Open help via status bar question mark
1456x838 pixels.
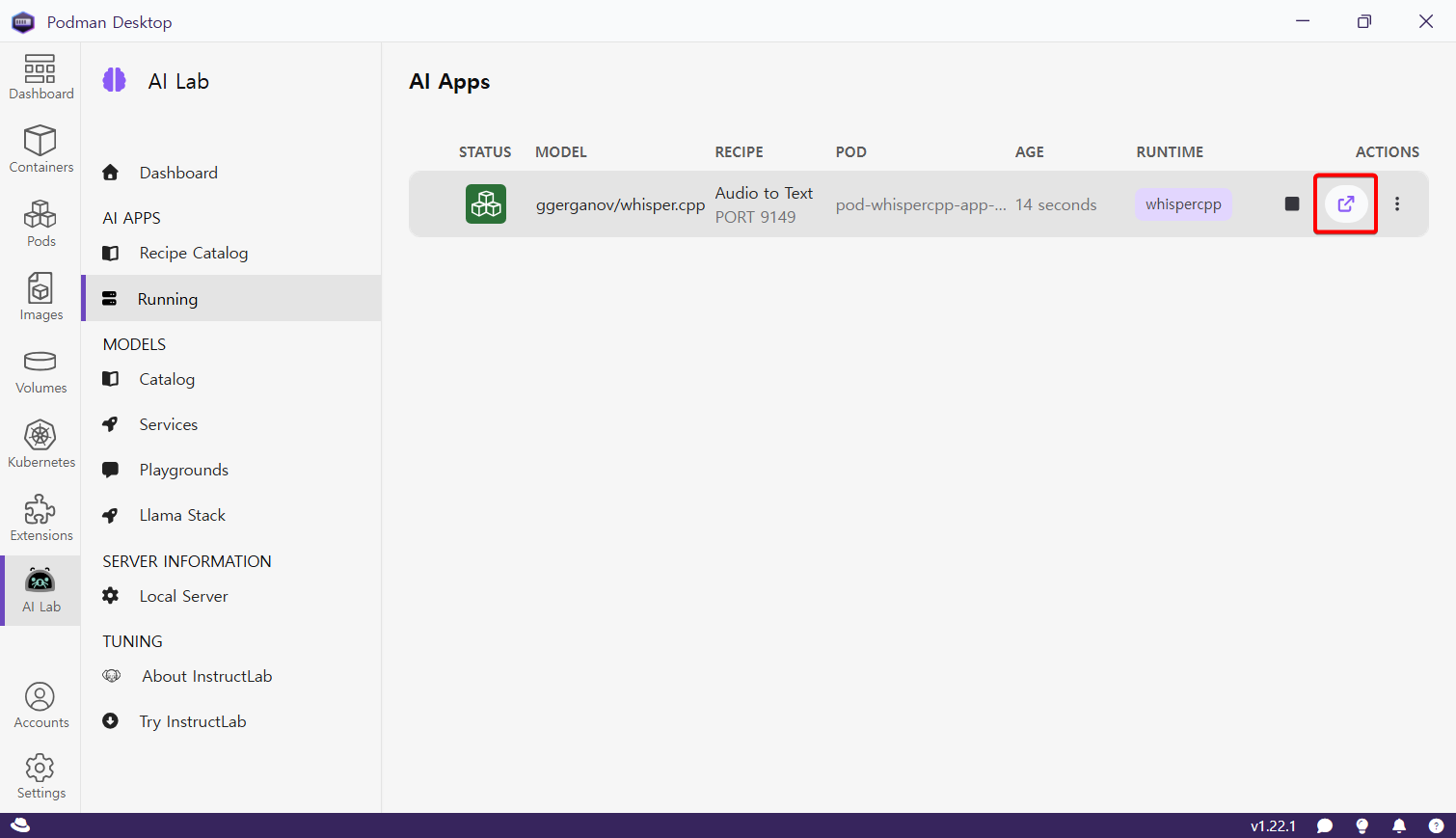coord(1435,825)
